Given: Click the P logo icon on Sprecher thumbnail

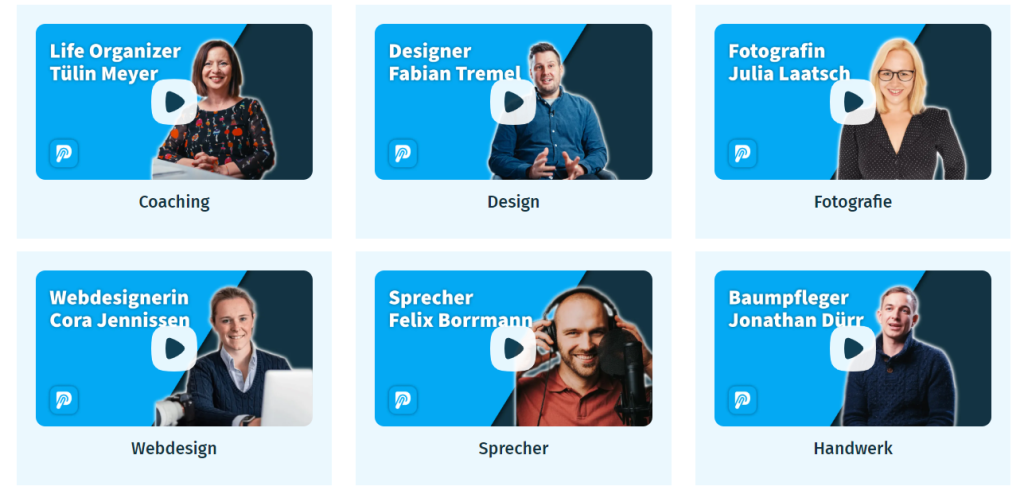Looking at the screenshot, I should click(x=403, y=400).
